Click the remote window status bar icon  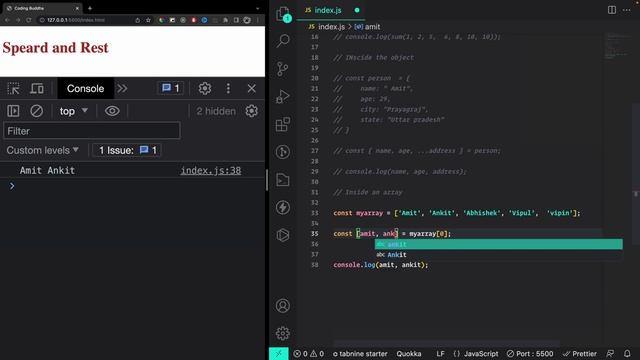click(x=278, y=353)
